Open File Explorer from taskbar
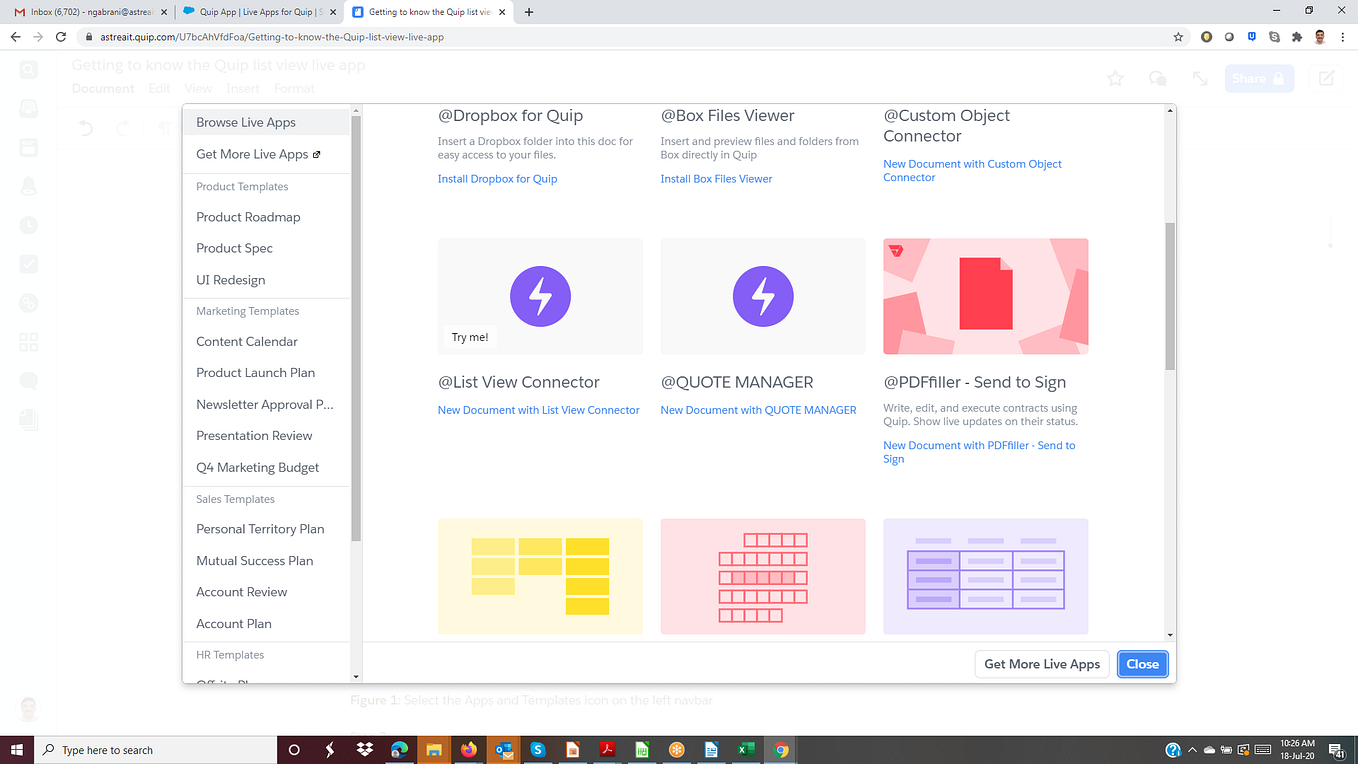The image size is (1358, 764). pyautogui.click(x=434, y=750)
